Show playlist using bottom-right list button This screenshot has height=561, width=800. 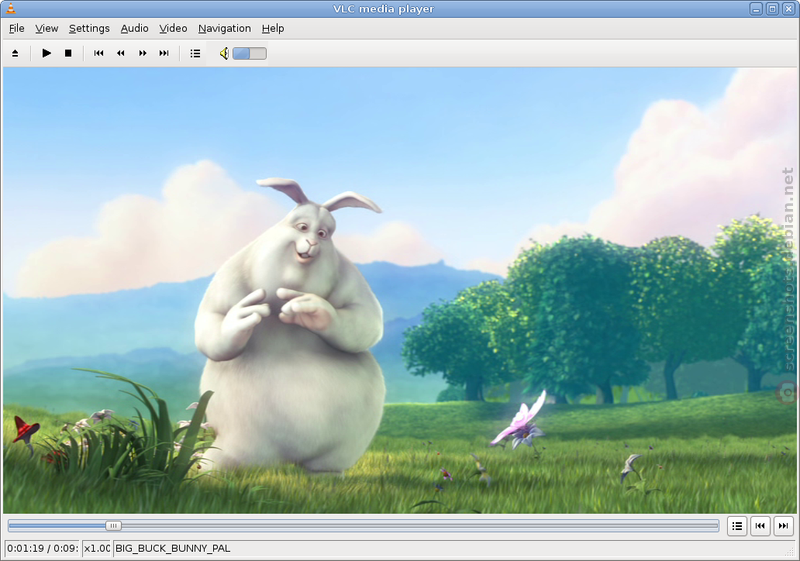click(737, 526)
